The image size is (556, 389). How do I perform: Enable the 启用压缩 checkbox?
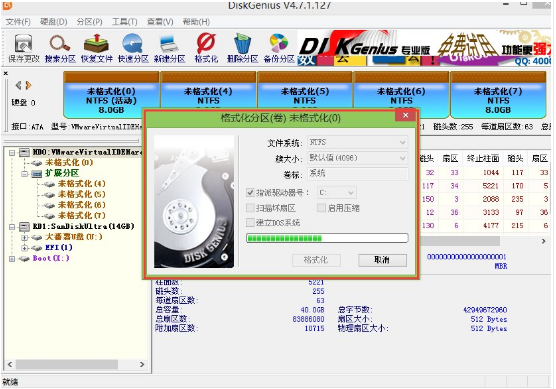[321, 208]
